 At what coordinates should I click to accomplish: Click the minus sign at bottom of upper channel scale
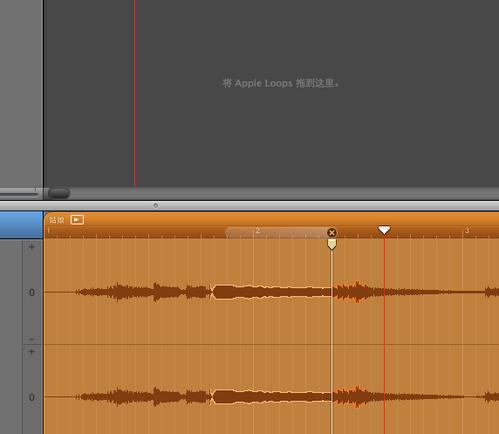(32, 339)
